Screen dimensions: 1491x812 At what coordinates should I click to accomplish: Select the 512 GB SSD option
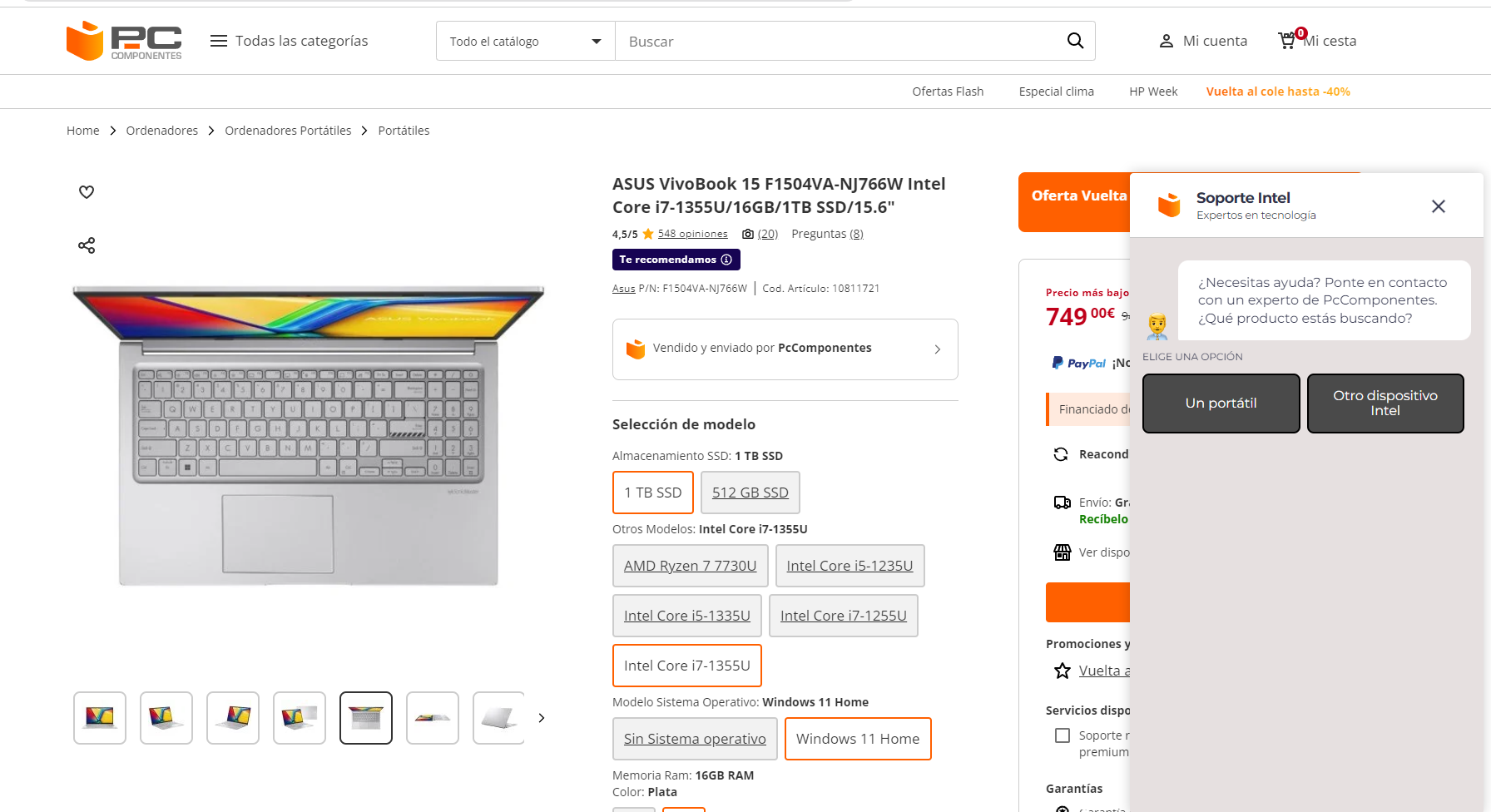750,493
